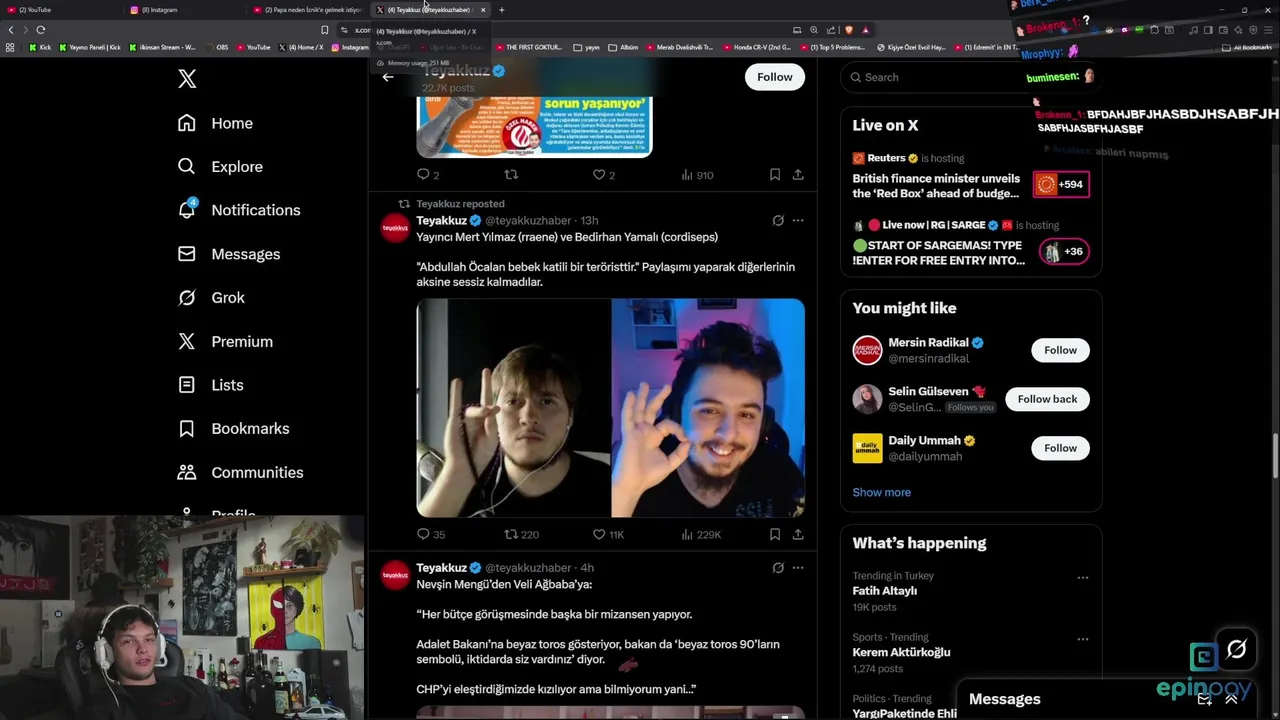The height and width of the screenshot is (720, 1280).
Task: Open the Albüm bookmarks folder
Action: pyautogui.click(x=623, y=47)
